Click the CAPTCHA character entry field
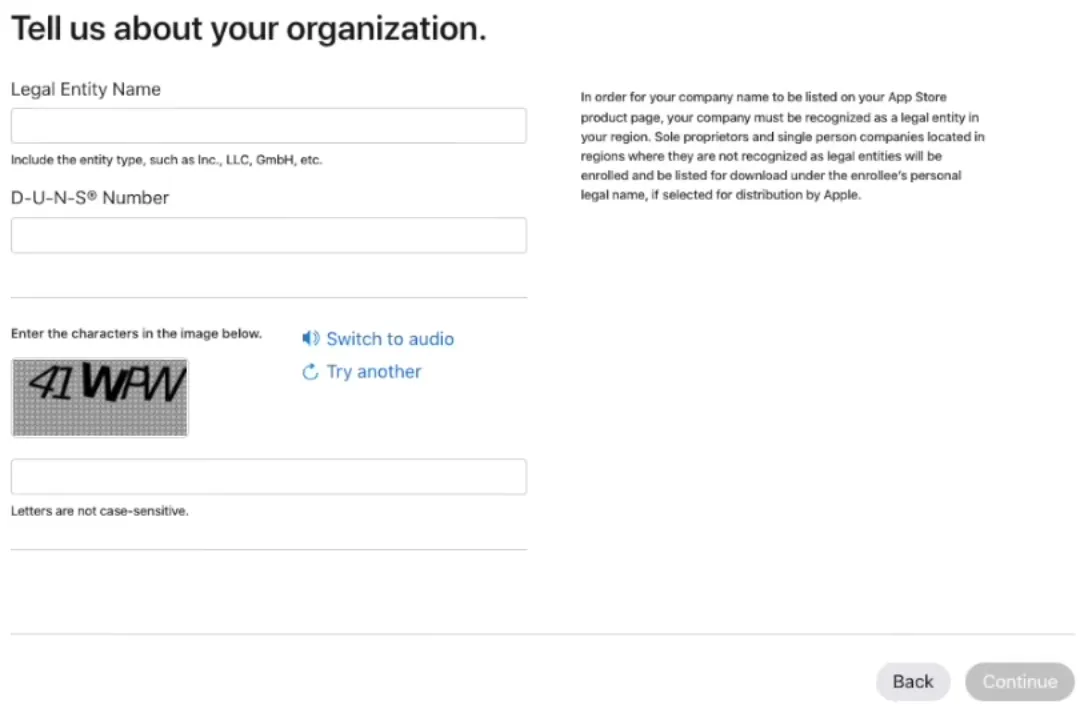Viewport: 1091px width, 721px height. coord(268,476)
